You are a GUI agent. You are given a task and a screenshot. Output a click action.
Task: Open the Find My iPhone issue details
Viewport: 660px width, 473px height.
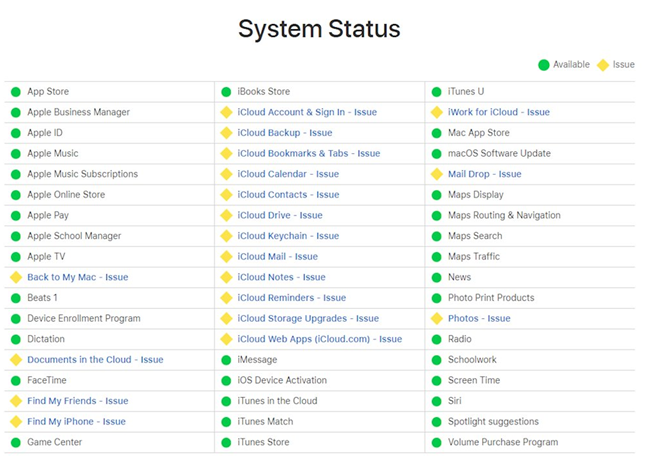coord(76,422)
